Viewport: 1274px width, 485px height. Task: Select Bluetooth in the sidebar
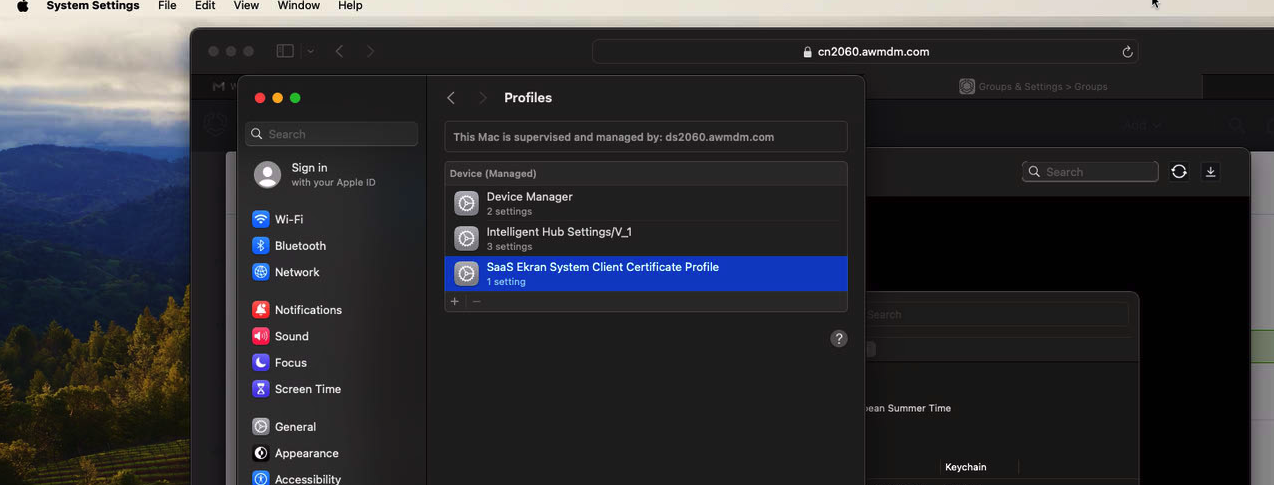tap(299, 246)
